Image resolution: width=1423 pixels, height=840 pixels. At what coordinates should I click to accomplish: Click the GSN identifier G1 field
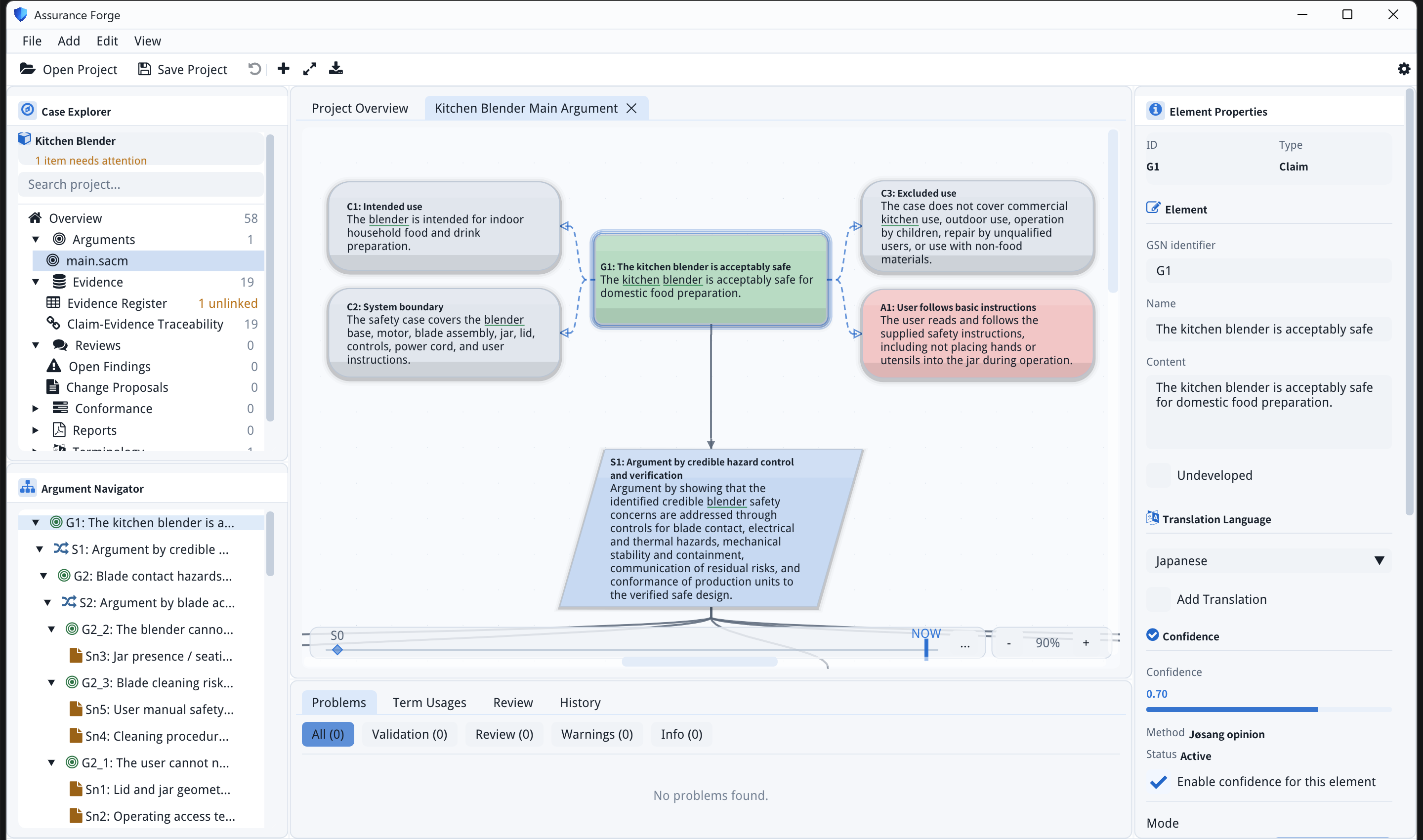coord(1268,271)
